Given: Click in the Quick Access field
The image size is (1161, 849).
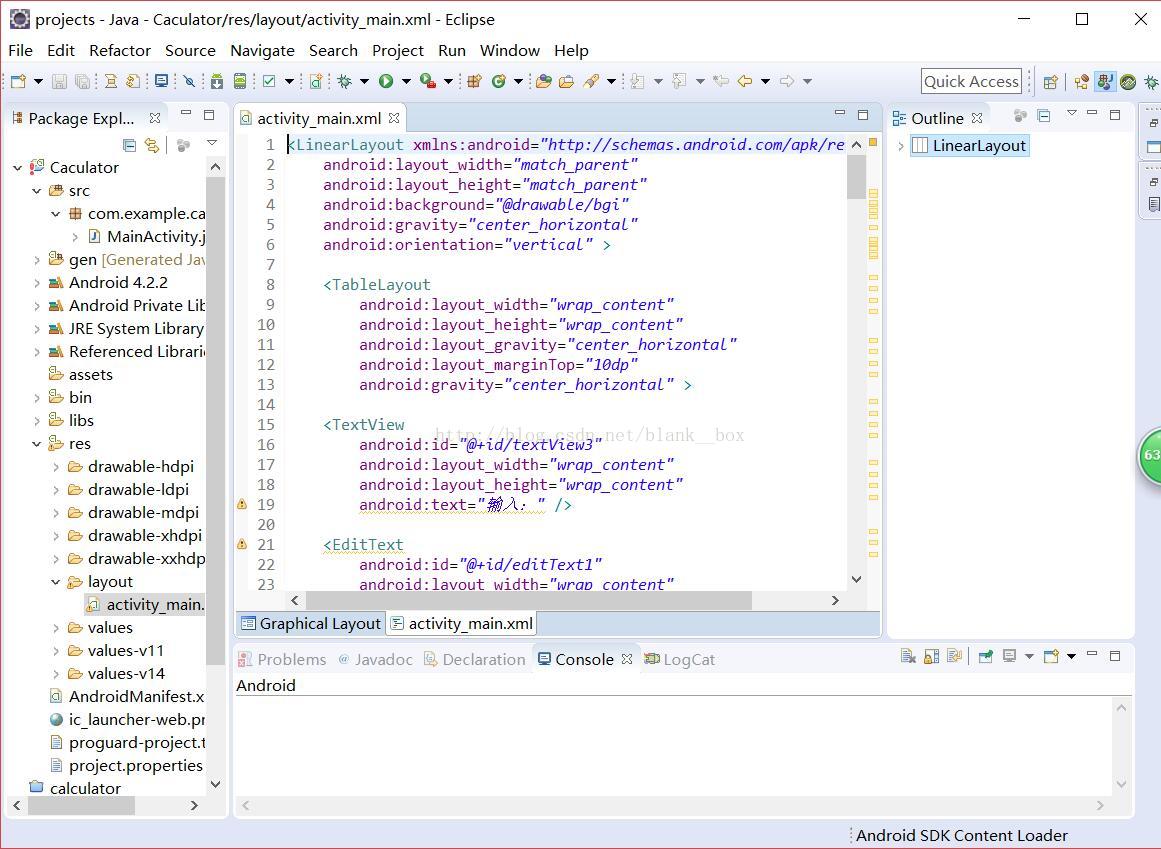Looking at the screenshot, I should pyautogui.click(x=971, y=81).
